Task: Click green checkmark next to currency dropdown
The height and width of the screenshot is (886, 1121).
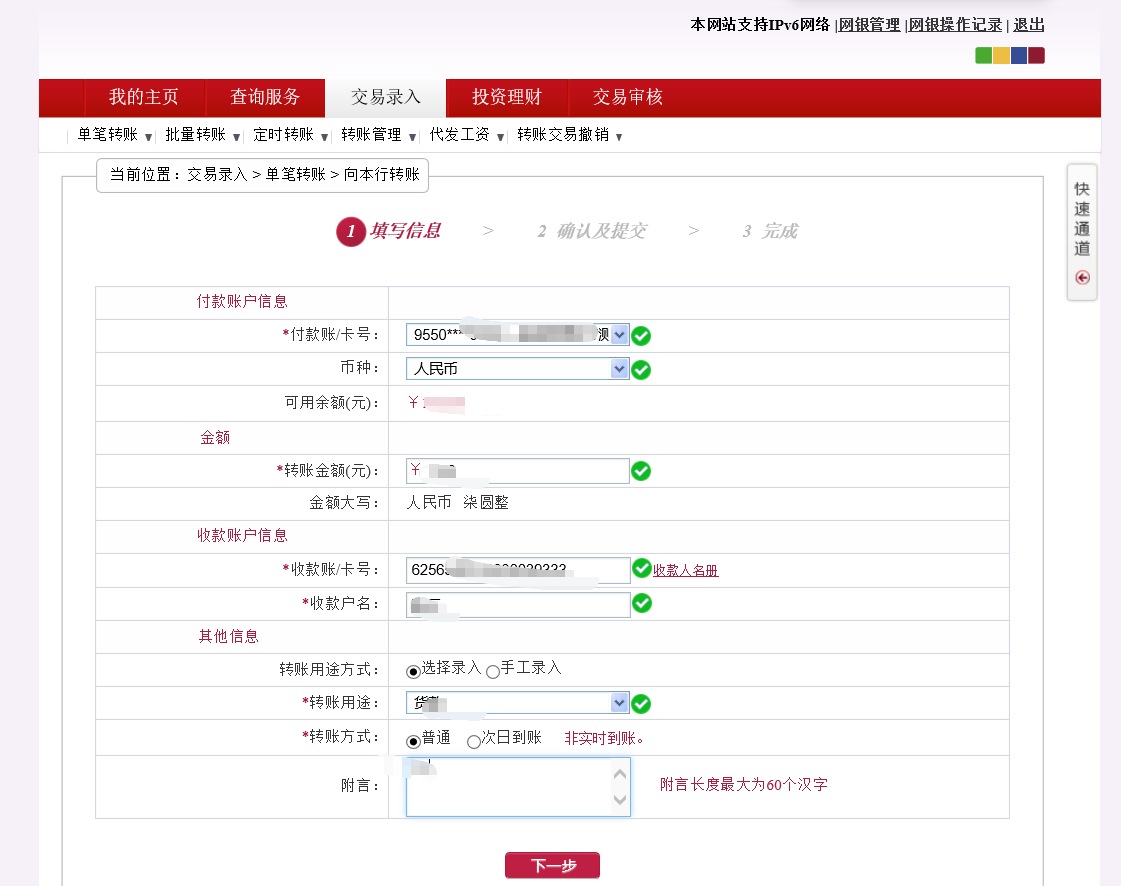Action: 641,370
